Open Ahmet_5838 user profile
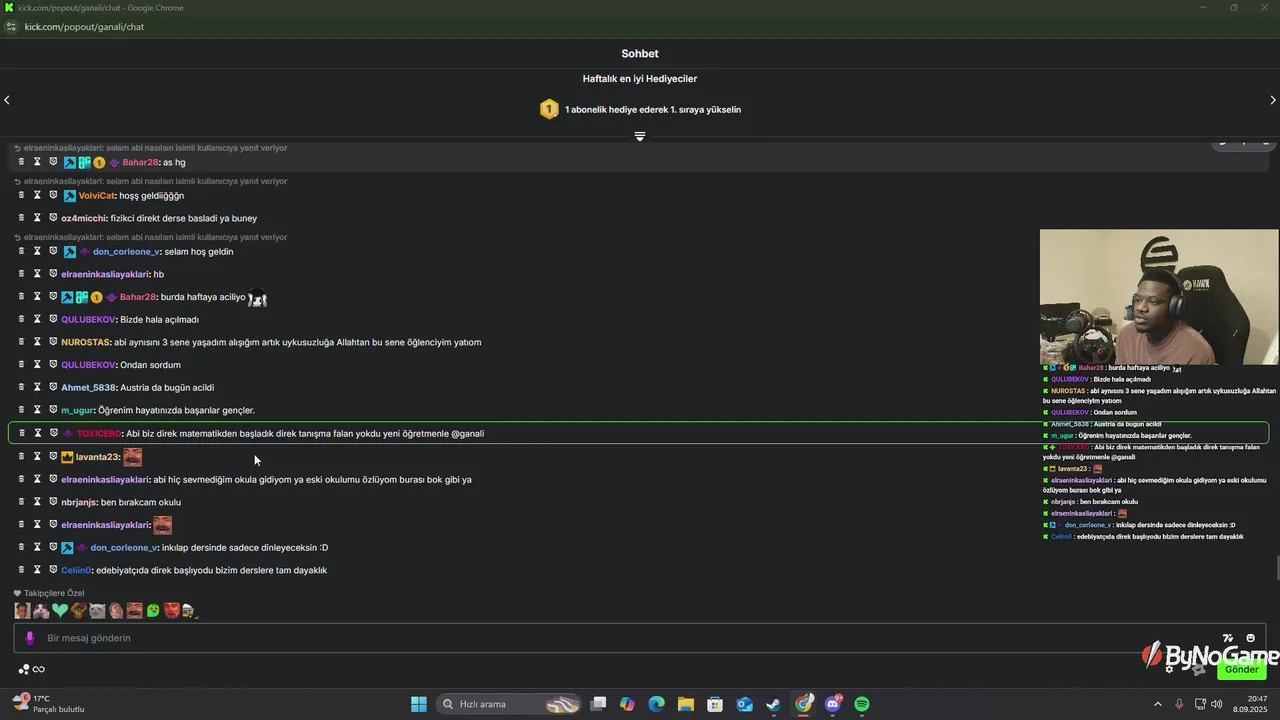 click(87, 387)
